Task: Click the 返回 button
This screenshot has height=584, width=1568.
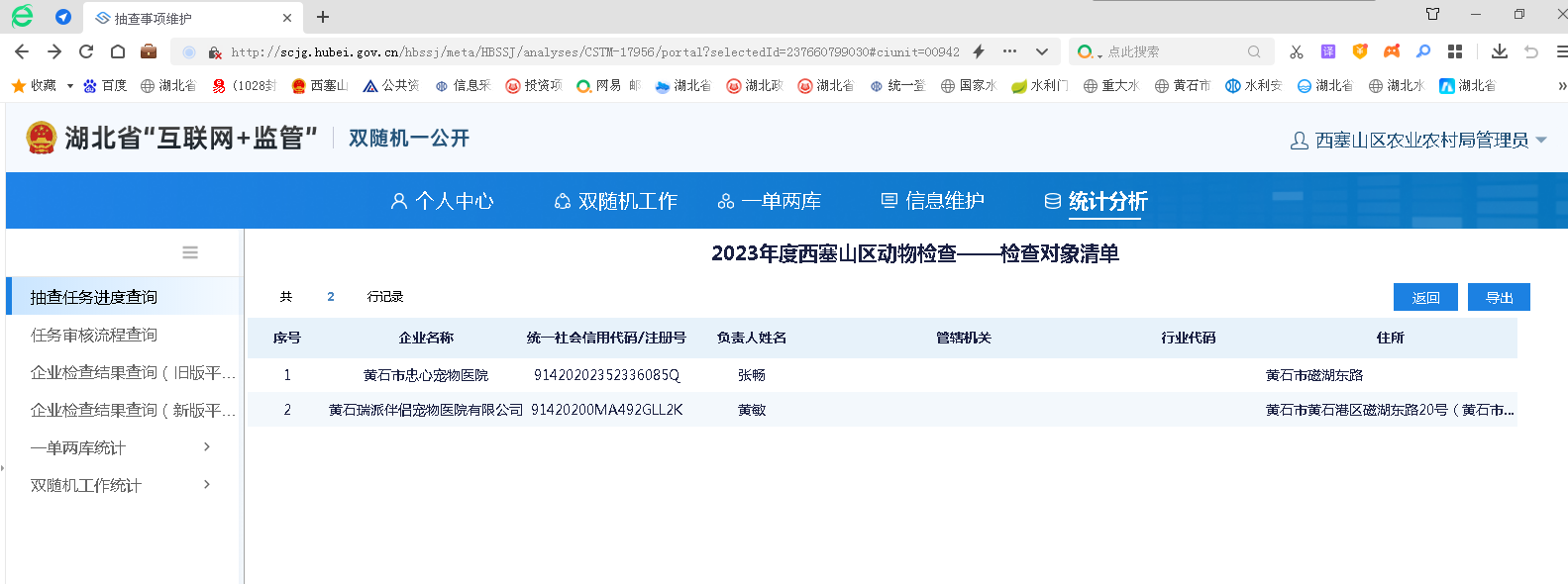Action: tap(1425, 297)
